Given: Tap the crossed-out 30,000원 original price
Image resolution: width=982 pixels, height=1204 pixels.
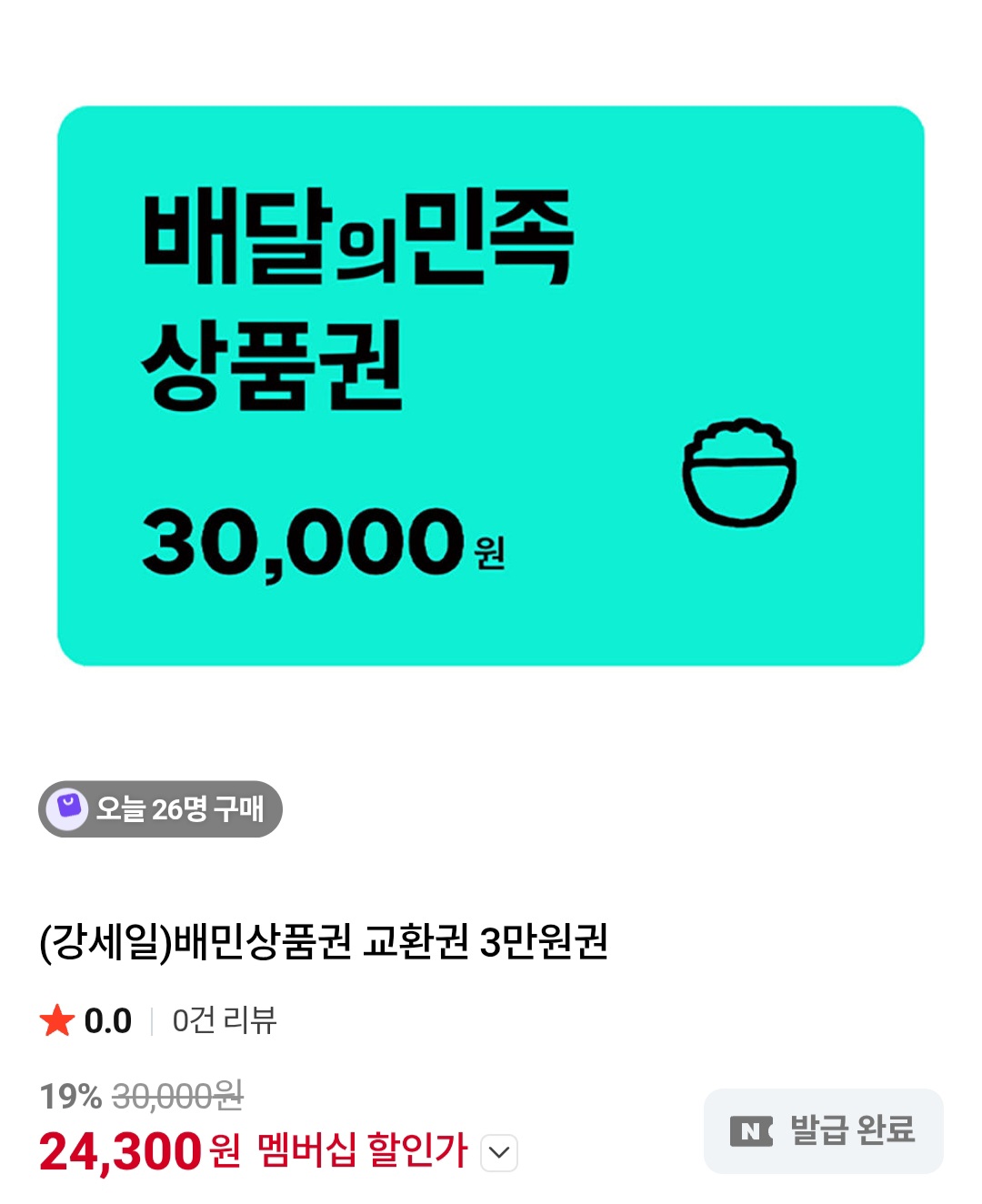Looking at the screenshot, I should coord(177,1096).
